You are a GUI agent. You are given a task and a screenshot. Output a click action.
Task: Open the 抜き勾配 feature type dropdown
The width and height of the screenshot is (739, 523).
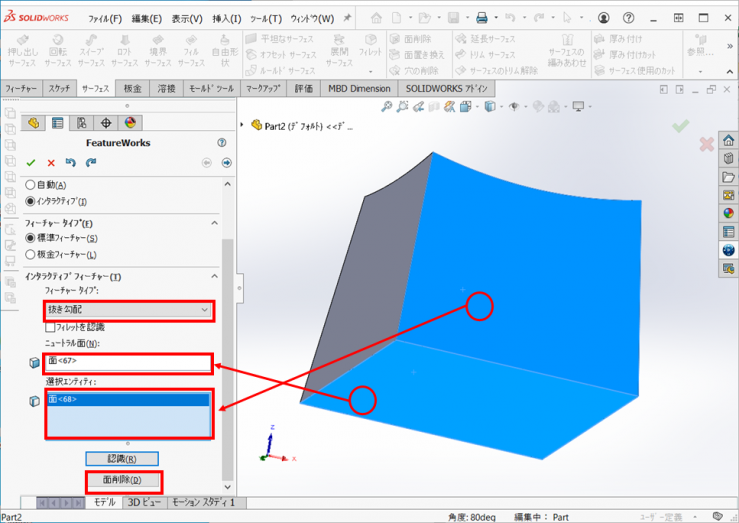(x=128, y=310)
